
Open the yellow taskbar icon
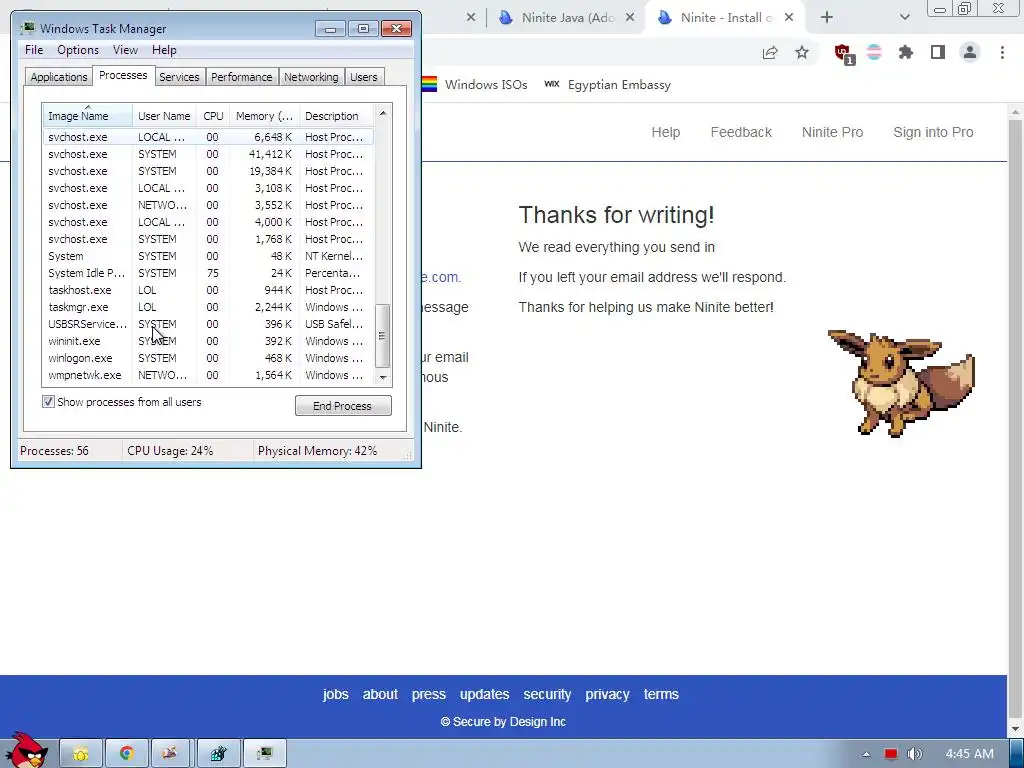(81, 754)
